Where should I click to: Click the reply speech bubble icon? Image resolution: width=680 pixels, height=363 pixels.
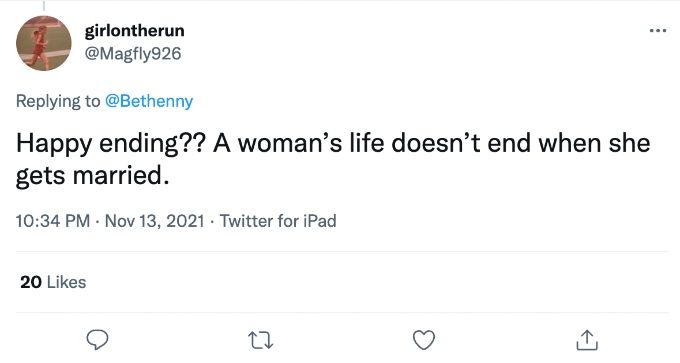97,340
